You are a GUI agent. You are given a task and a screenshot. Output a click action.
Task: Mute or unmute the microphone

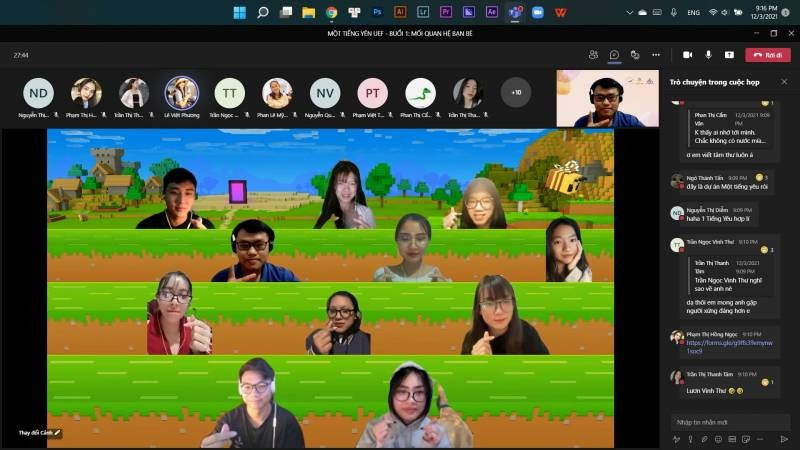tap(708, 55)
